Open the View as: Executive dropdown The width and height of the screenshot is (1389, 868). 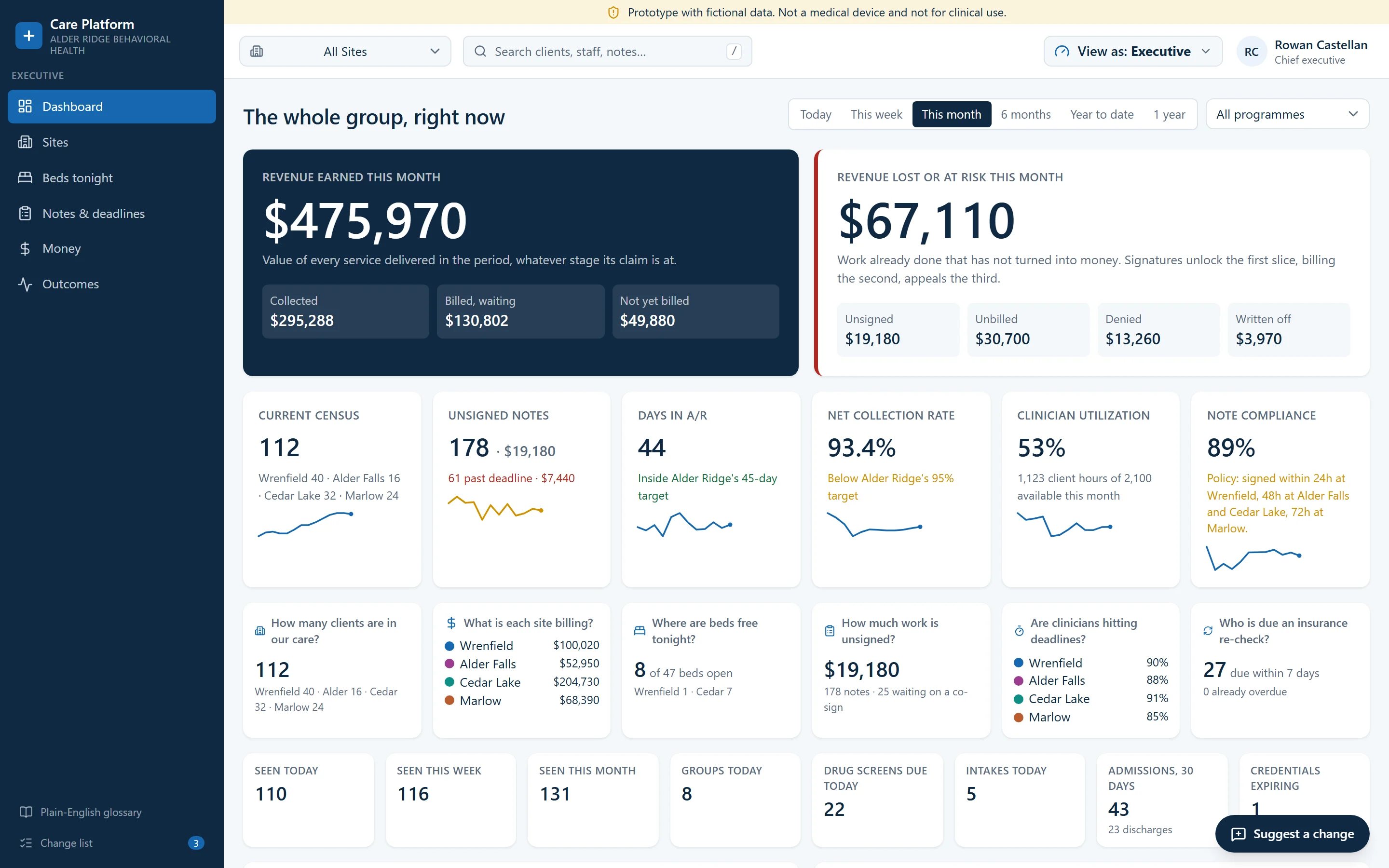coord(1132,52)
